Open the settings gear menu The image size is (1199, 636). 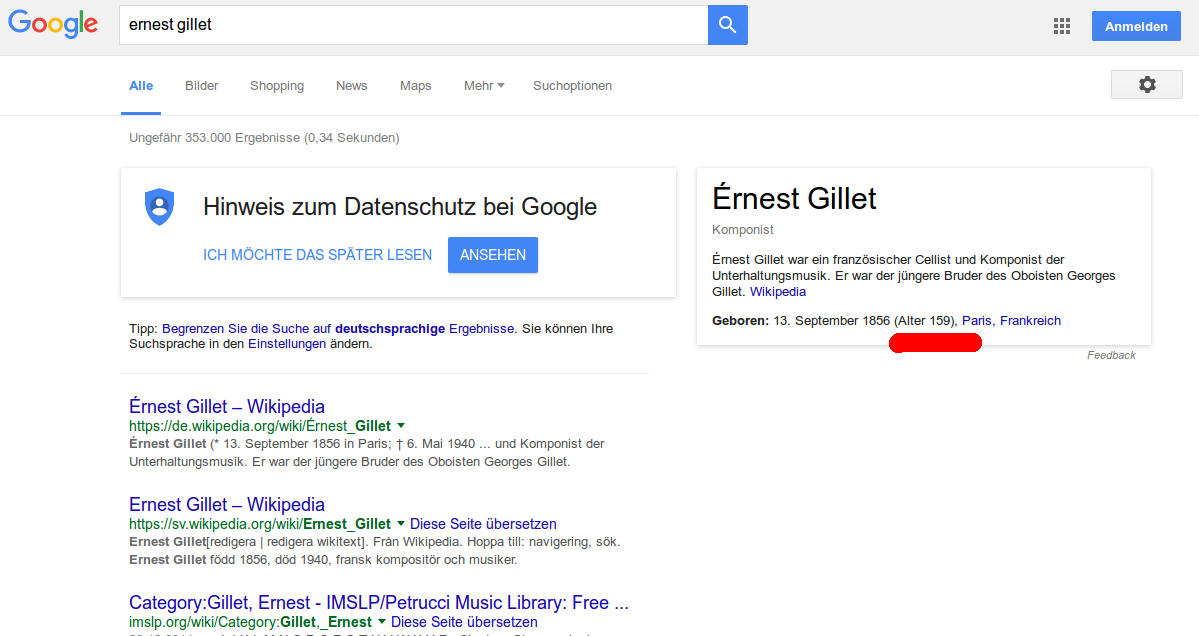tap(1146, 85)
